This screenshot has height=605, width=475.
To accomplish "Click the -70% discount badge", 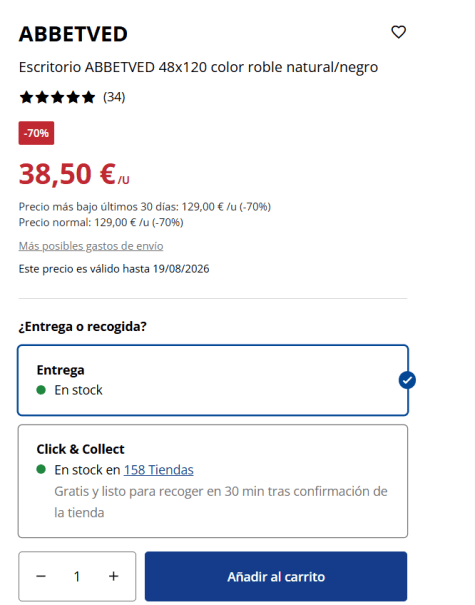I will point(36,133).
